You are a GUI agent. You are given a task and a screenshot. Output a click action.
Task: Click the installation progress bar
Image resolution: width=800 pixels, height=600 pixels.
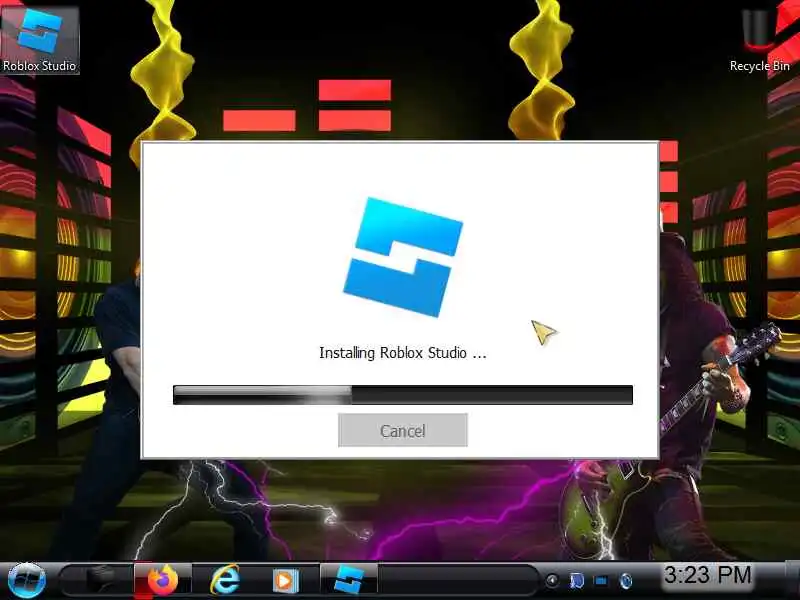point(403,395)
